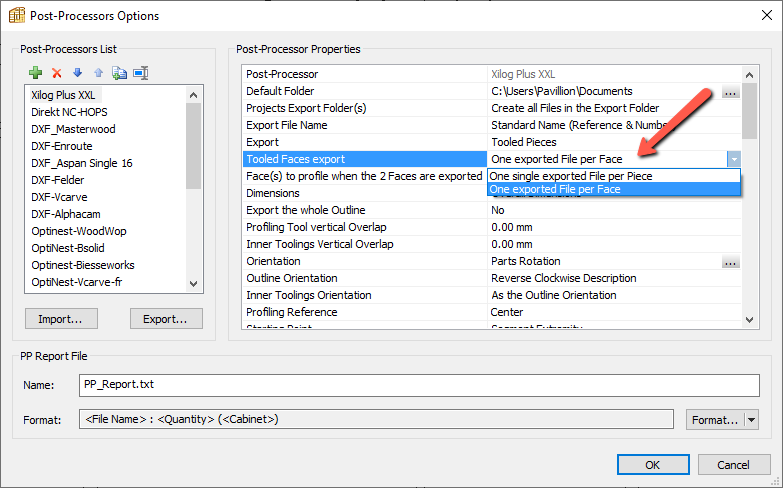The height and width of the screenshot is (488, 783).
Task: Select DXF-Alphacam post-processor
Action: coord(65,214)
